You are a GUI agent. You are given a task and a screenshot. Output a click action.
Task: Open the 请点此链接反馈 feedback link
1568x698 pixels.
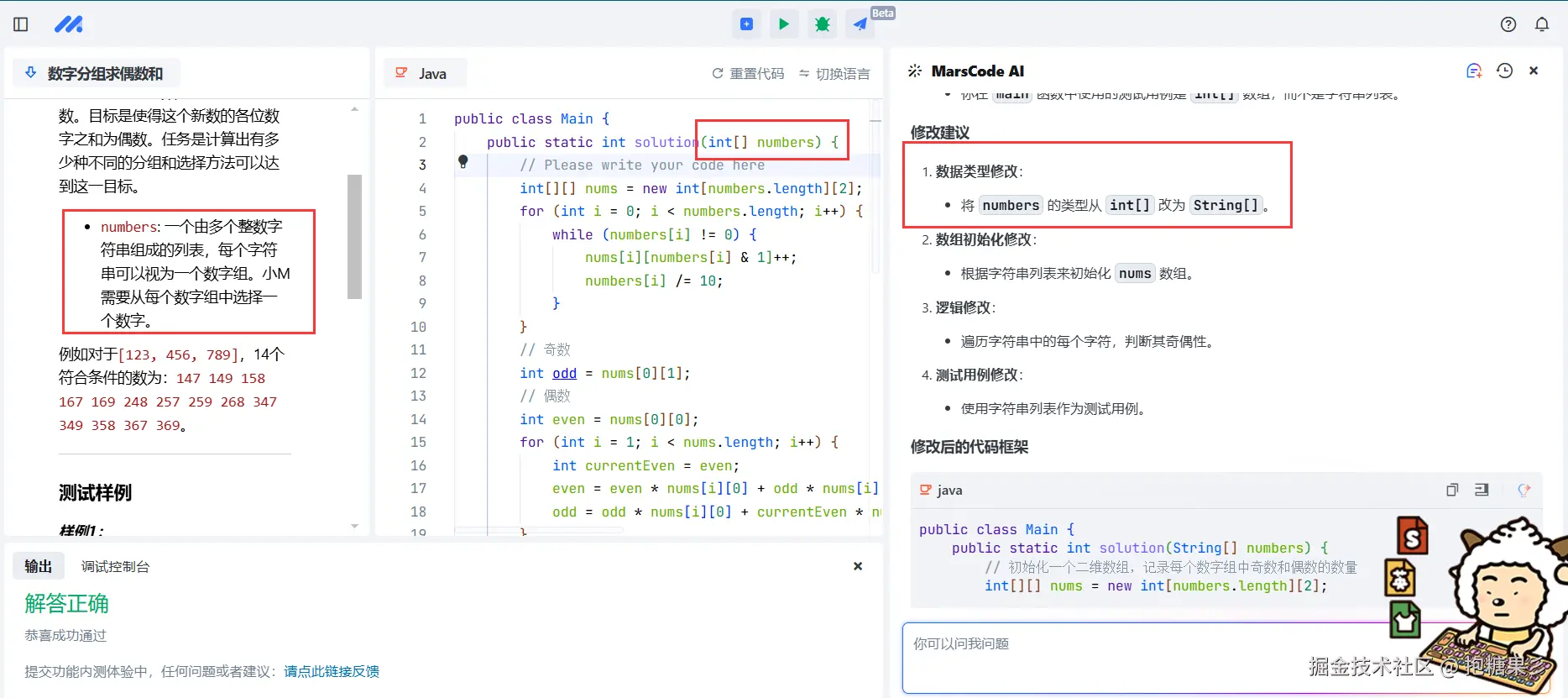332,671
